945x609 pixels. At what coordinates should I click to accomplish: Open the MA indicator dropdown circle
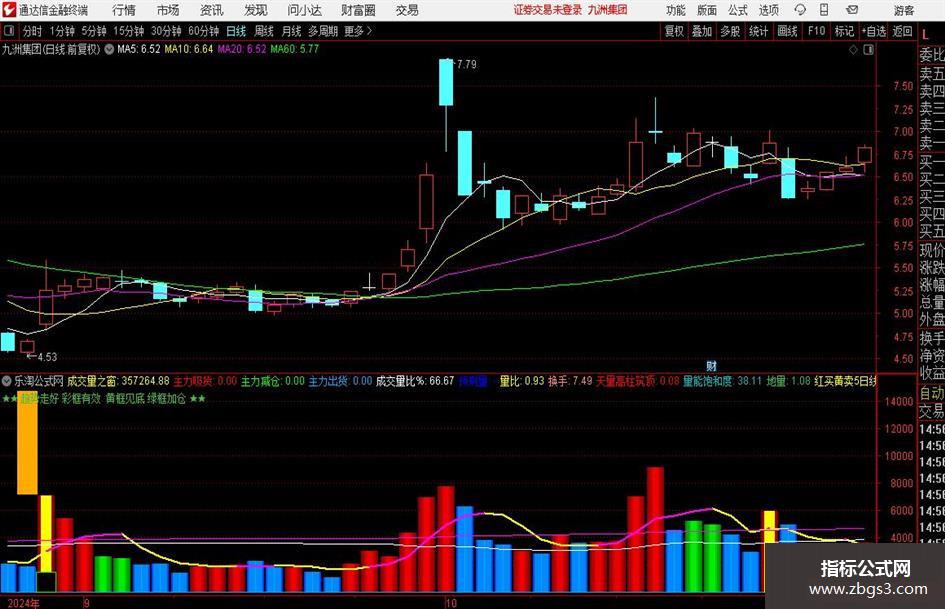coord(109,49)
